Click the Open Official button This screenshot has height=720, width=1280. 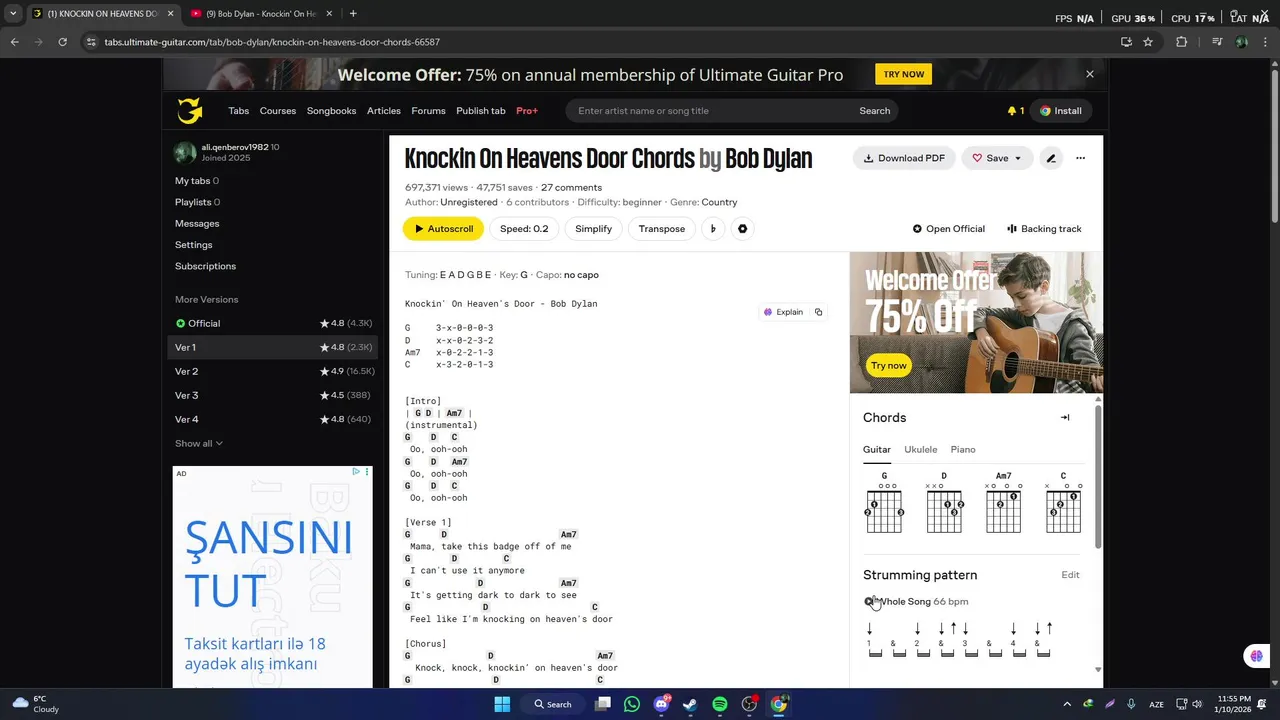tap(949, 229)
